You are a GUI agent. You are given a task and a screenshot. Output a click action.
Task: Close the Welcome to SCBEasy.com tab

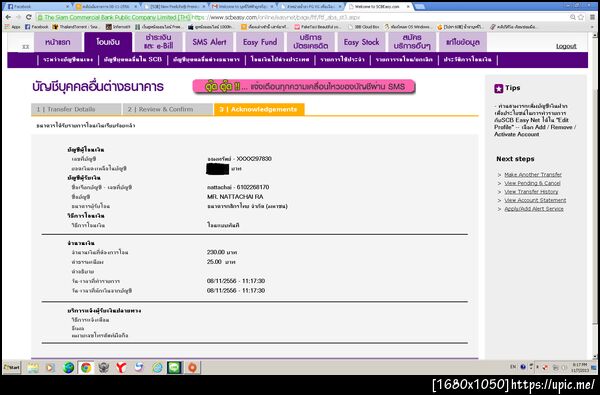[x=407, y=7]
